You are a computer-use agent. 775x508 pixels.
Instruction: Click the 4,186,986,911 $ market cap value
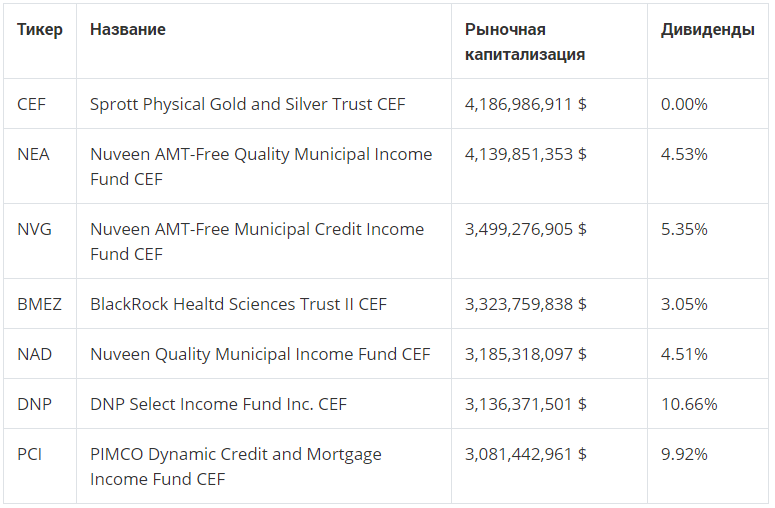coord(525,104)
